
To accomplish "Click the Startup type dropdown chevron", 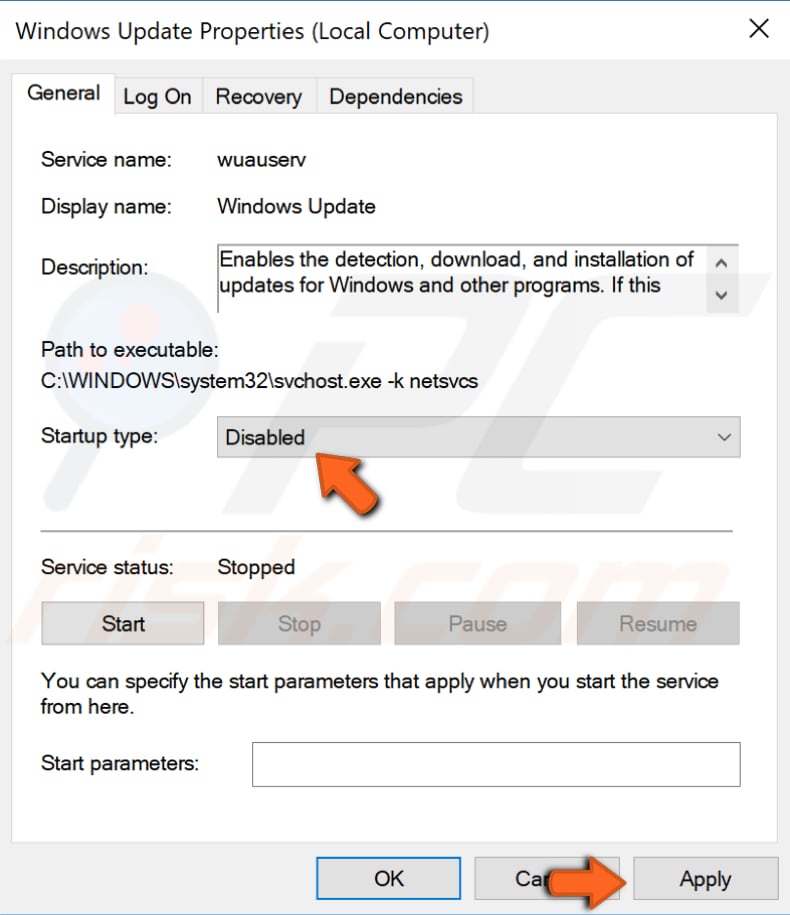I will click(725, 437).
